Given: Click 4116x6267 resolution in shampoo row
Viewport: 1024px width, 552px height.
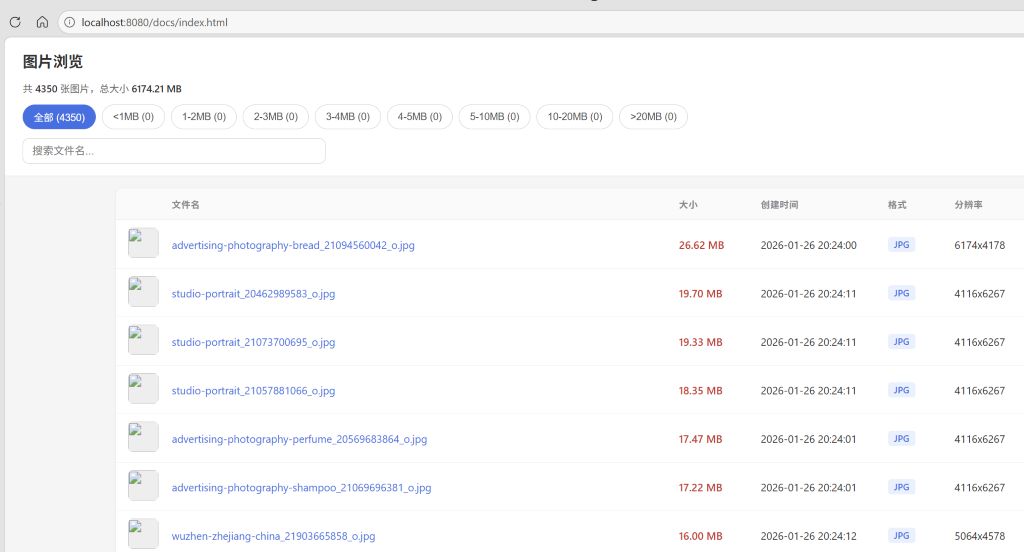Looking at the screenshot, I should click(x=980, y=487).
